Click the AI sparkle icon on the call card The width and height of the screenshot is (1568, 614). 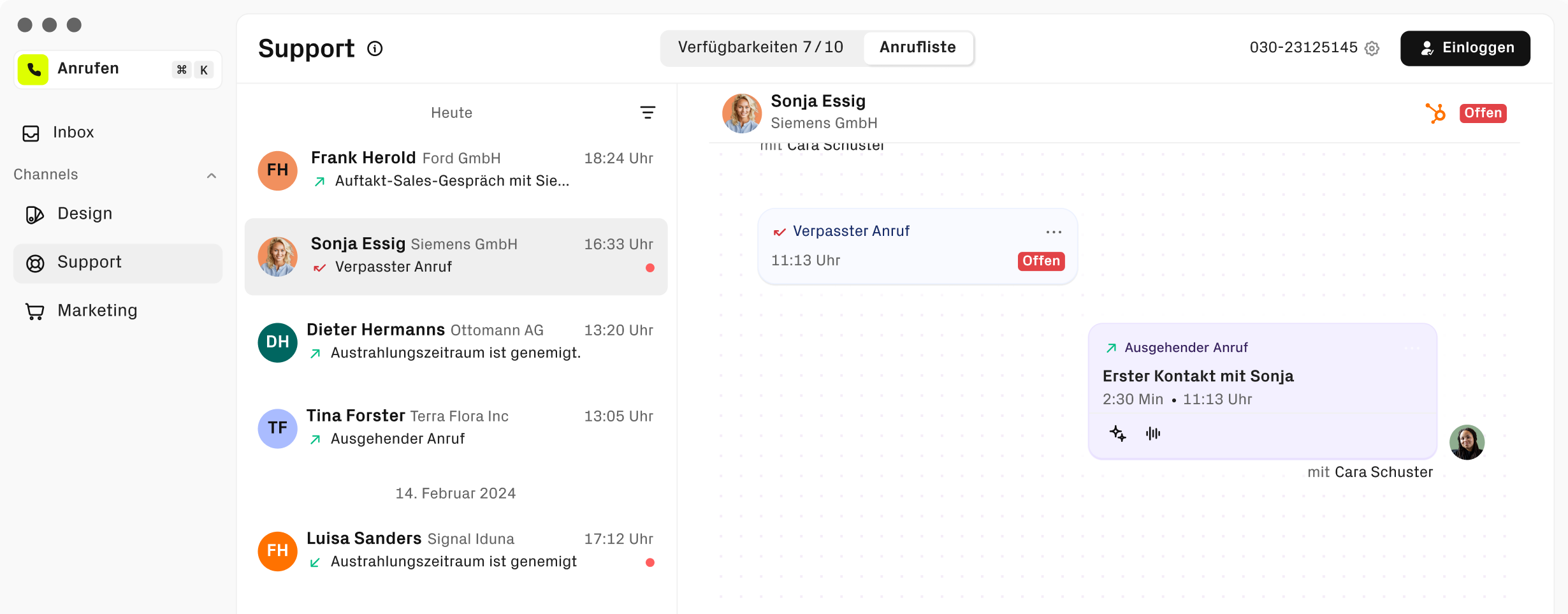point(1118,434)
